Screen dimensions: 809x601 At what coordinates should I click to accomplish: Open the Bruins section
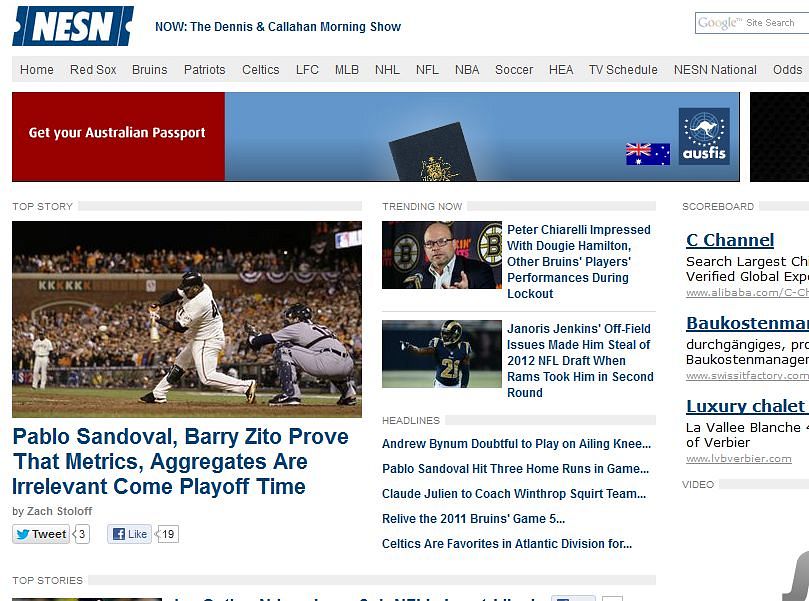click(x=150, y=70)
